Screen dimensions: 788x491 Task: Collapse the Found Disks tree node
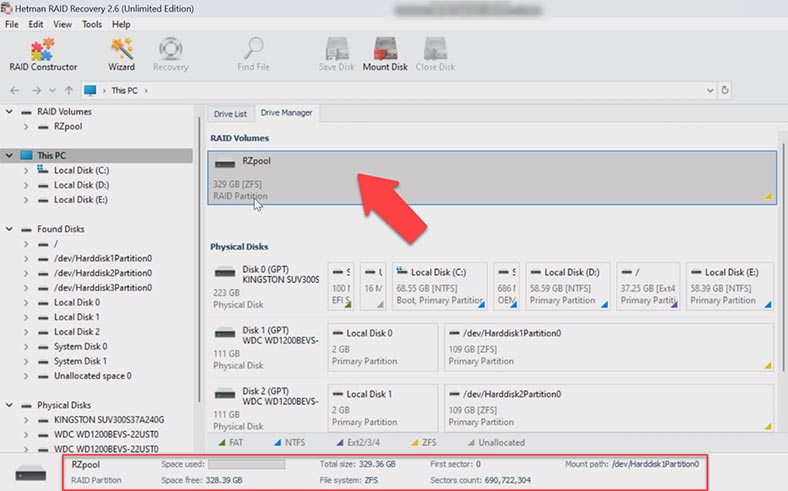coord(9,229)
